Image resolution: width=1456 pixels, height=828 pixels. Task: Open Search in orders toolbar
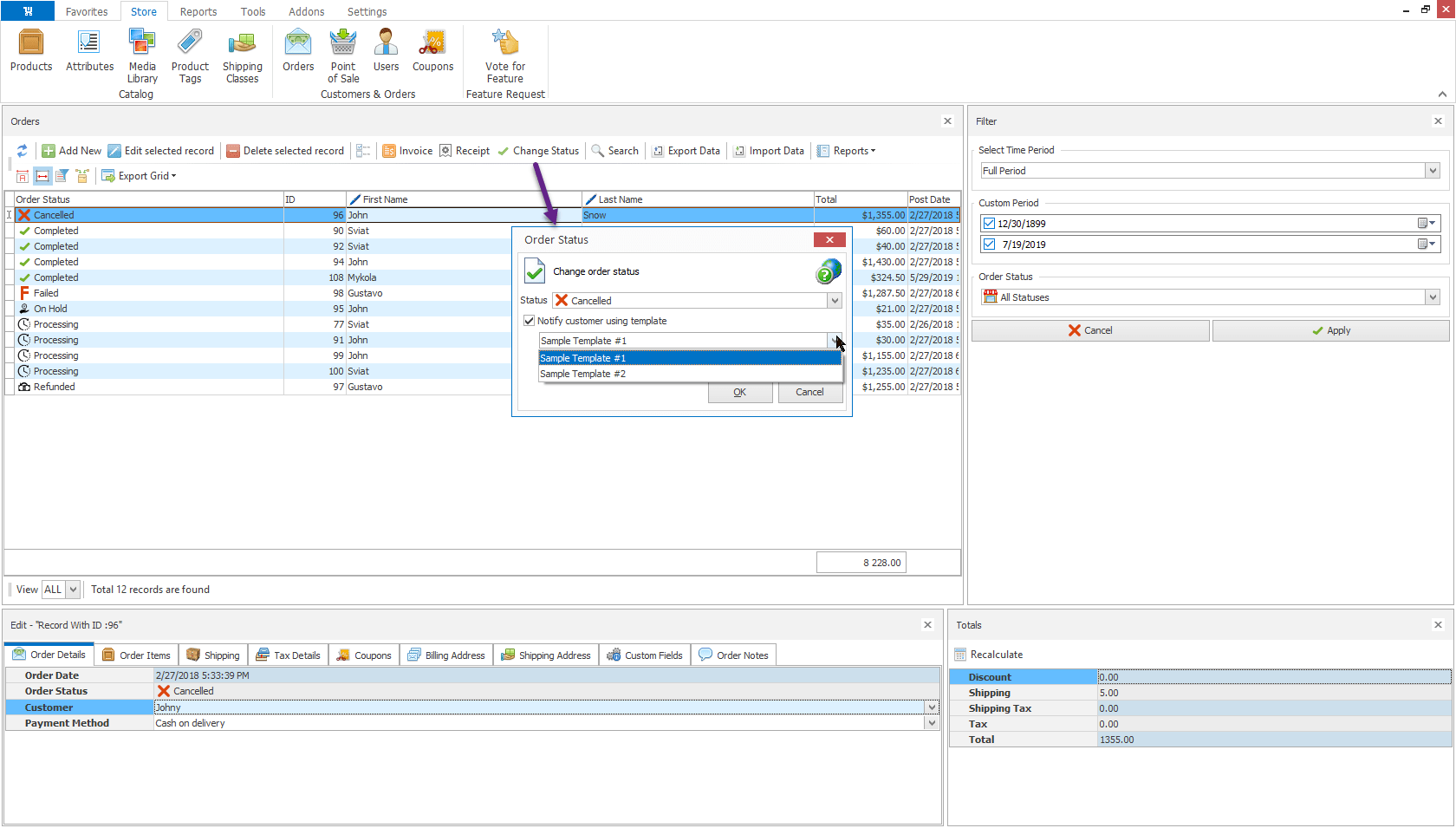point(615,151)
